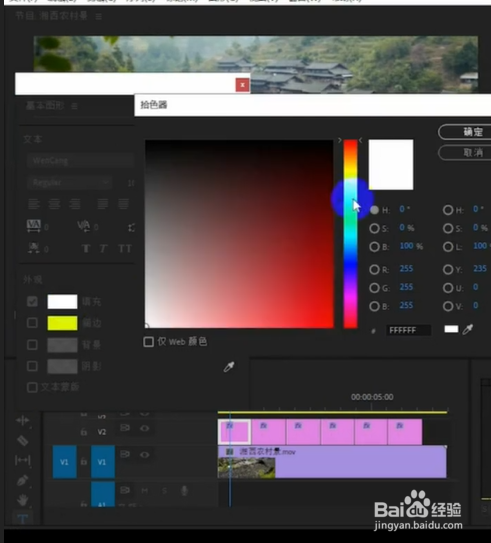The height and width of the screenshot is (543, 491).
Task: Justify text with last line left
Action: pos(102,204)
